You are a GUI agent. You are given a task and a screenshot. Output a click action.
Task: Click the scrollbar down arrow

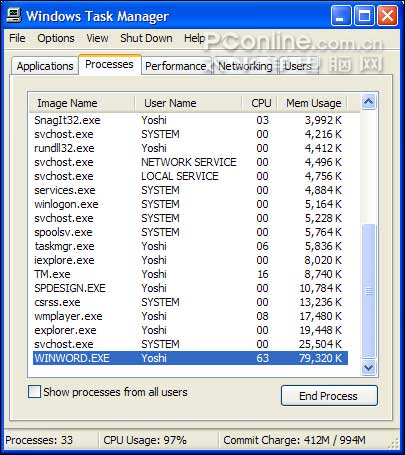point(368,368)
